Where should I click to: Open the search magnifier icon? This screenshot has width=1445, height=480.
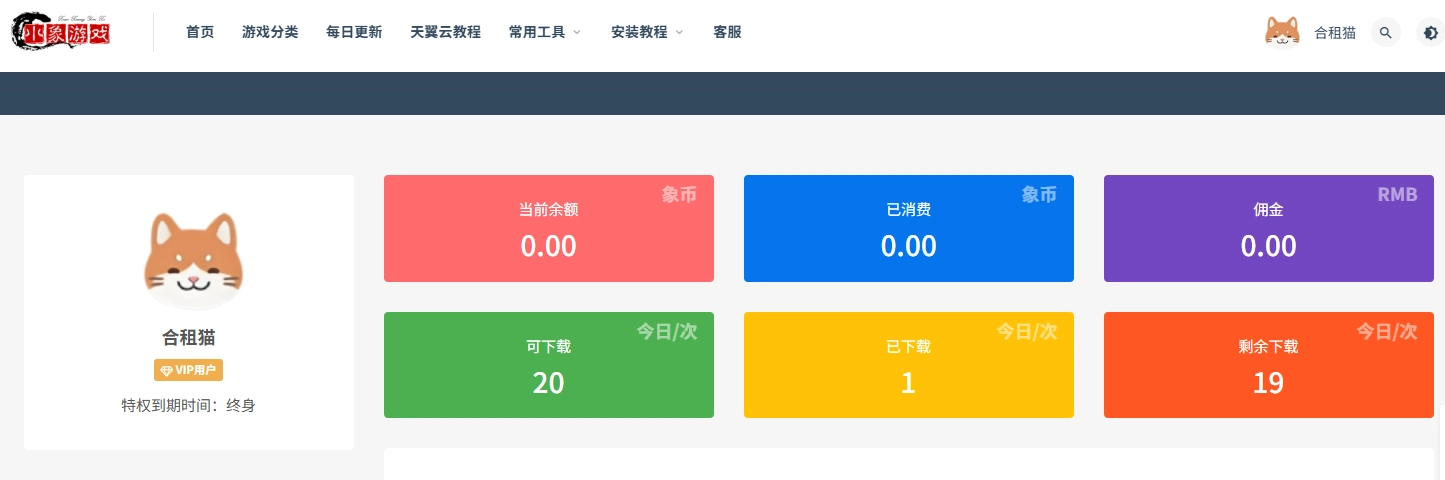[x=1385, y=32]
